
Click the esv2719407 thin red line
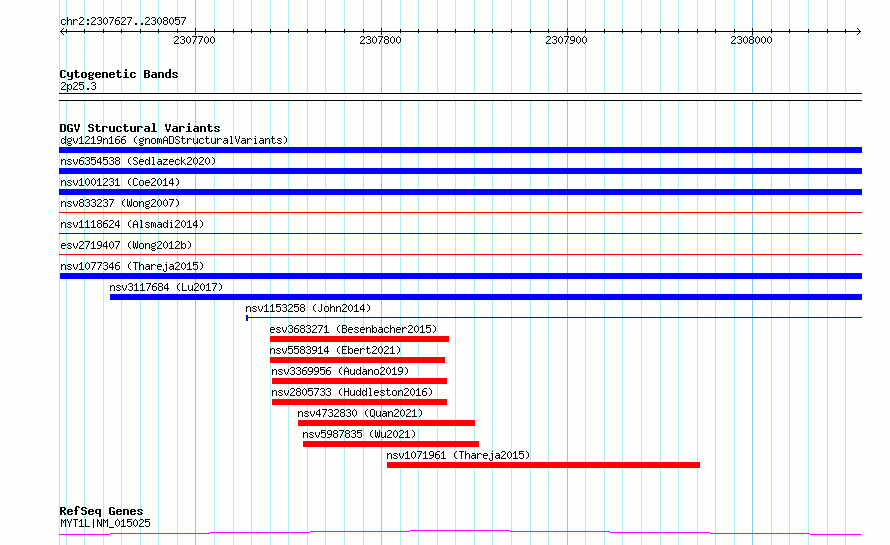tap(460, 255)
